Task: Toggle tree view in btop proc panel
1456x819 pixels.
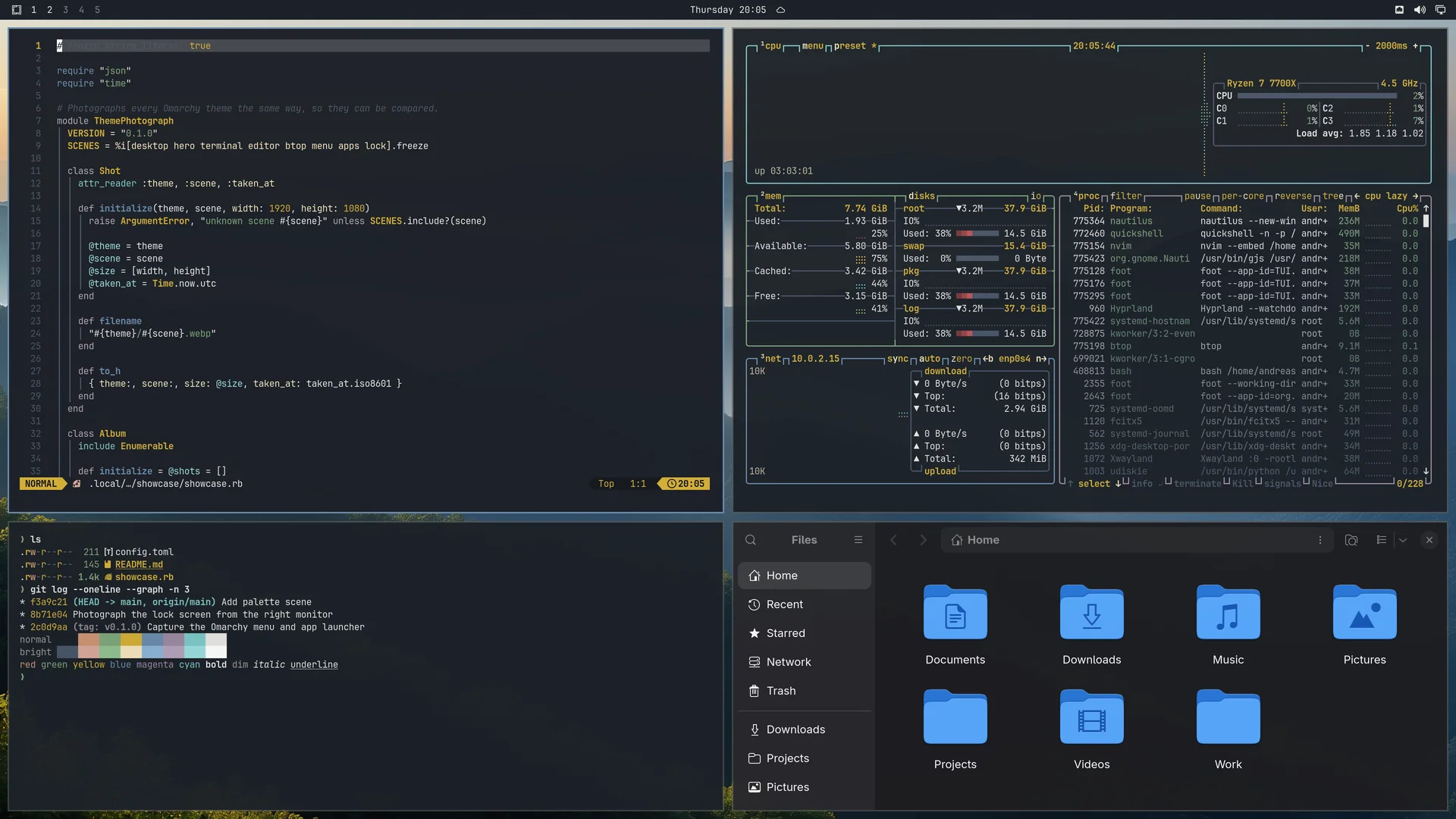Action: click(x=1333, y=196)
